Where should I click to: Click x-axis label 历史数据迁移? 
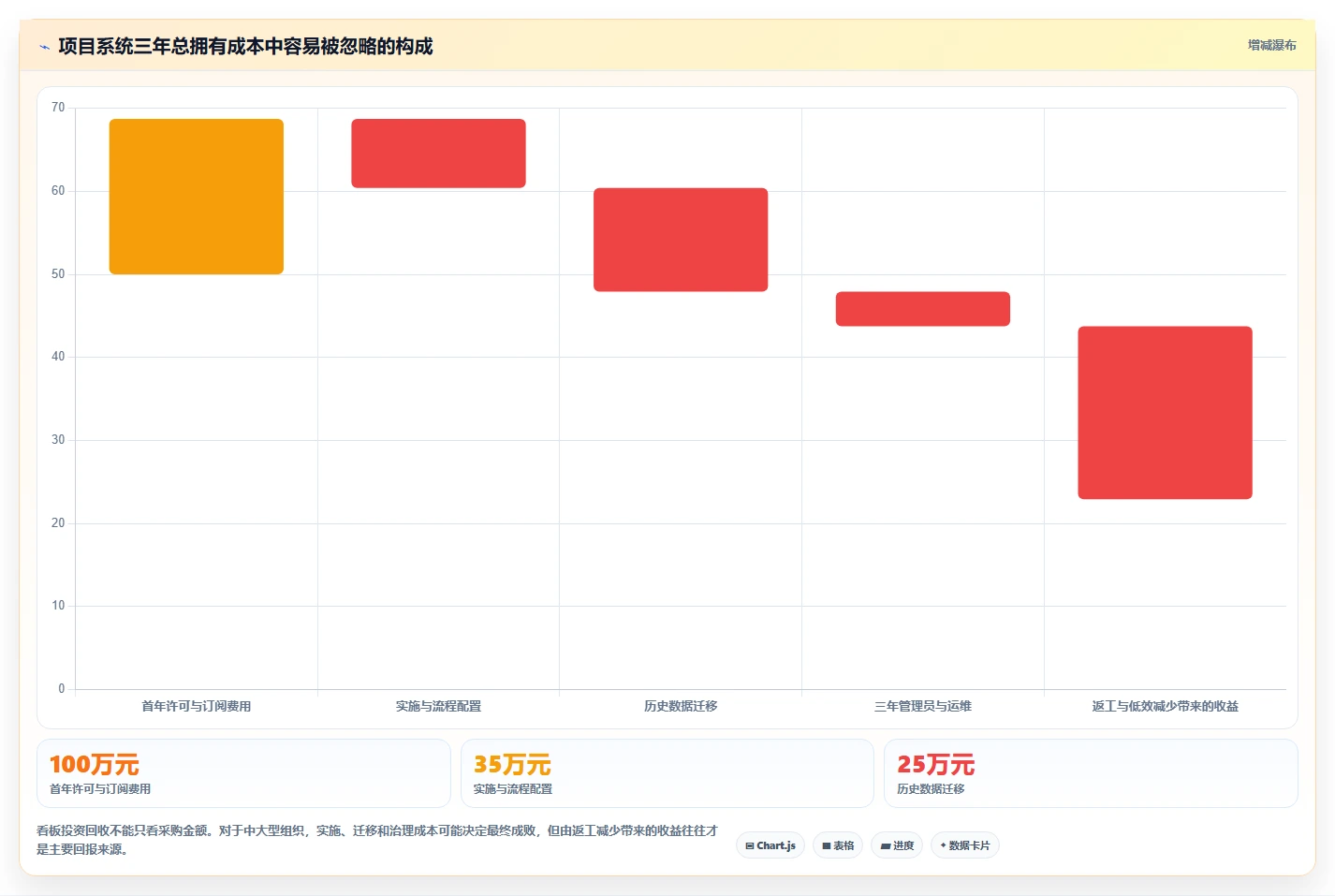click(x=681, y=706)
